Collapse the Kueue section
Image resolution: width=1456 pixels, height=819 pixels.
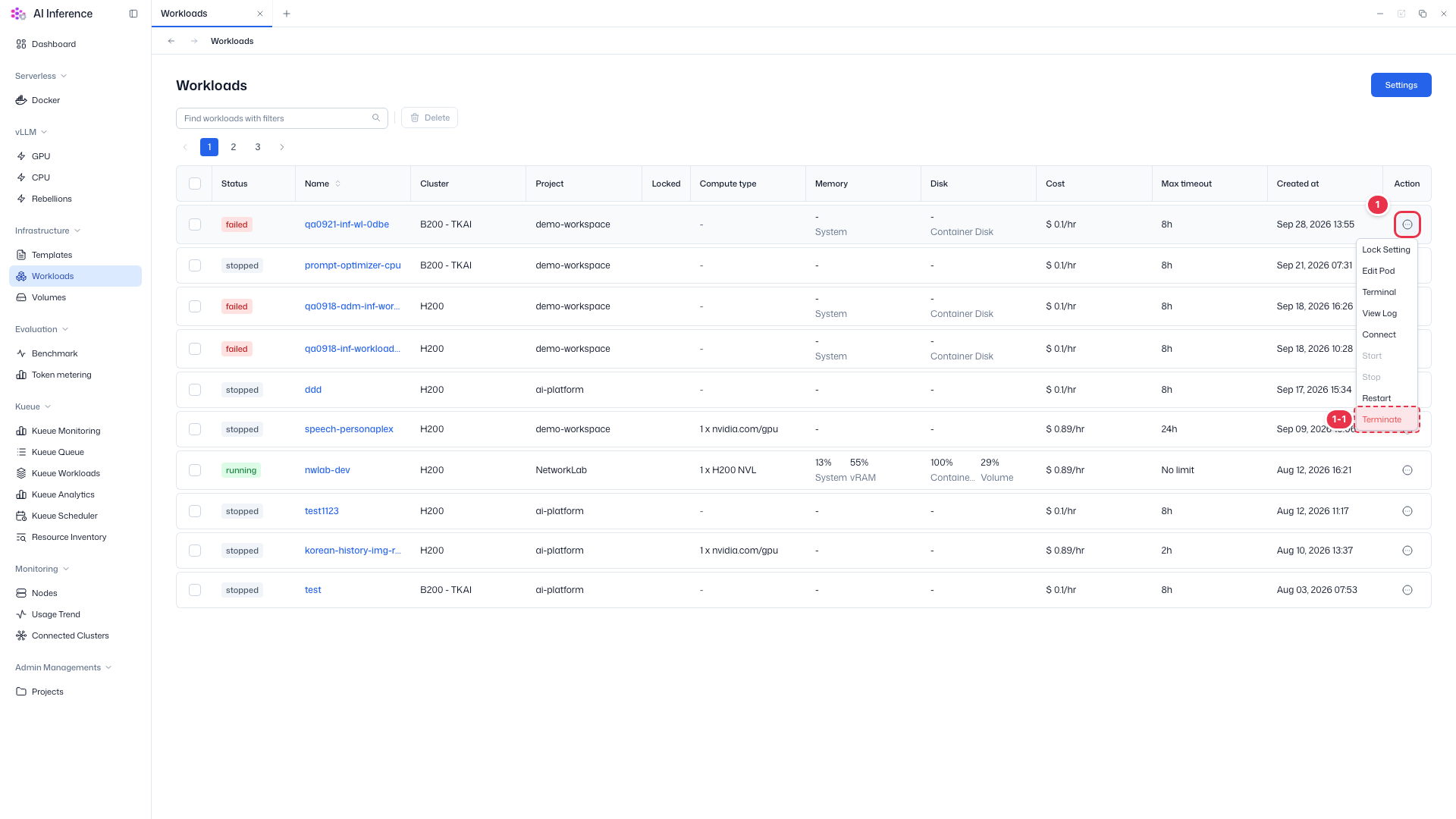pyautogui.click(x=33, y=406)
